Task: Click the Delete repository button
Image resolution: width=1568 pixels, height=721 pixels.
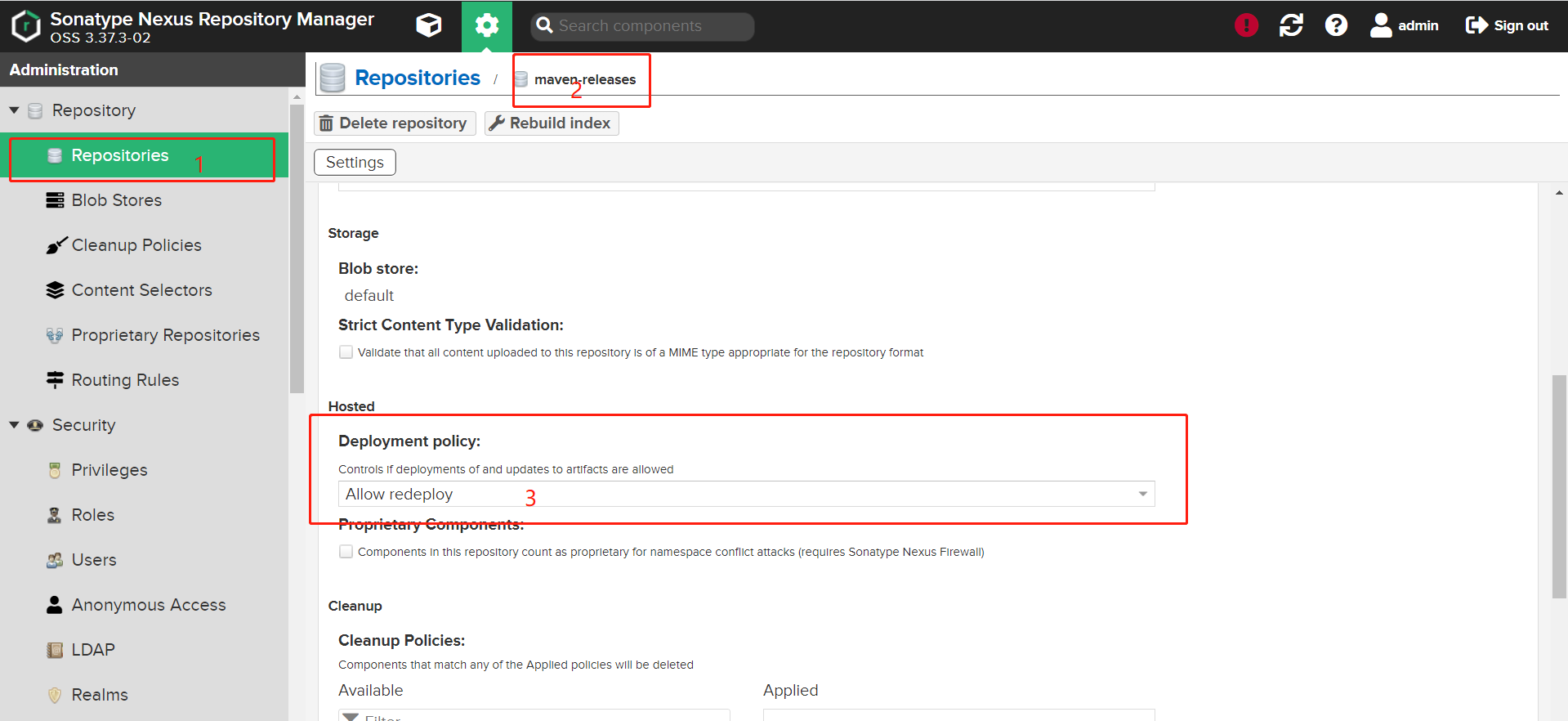Action: (x=395, y=123)
